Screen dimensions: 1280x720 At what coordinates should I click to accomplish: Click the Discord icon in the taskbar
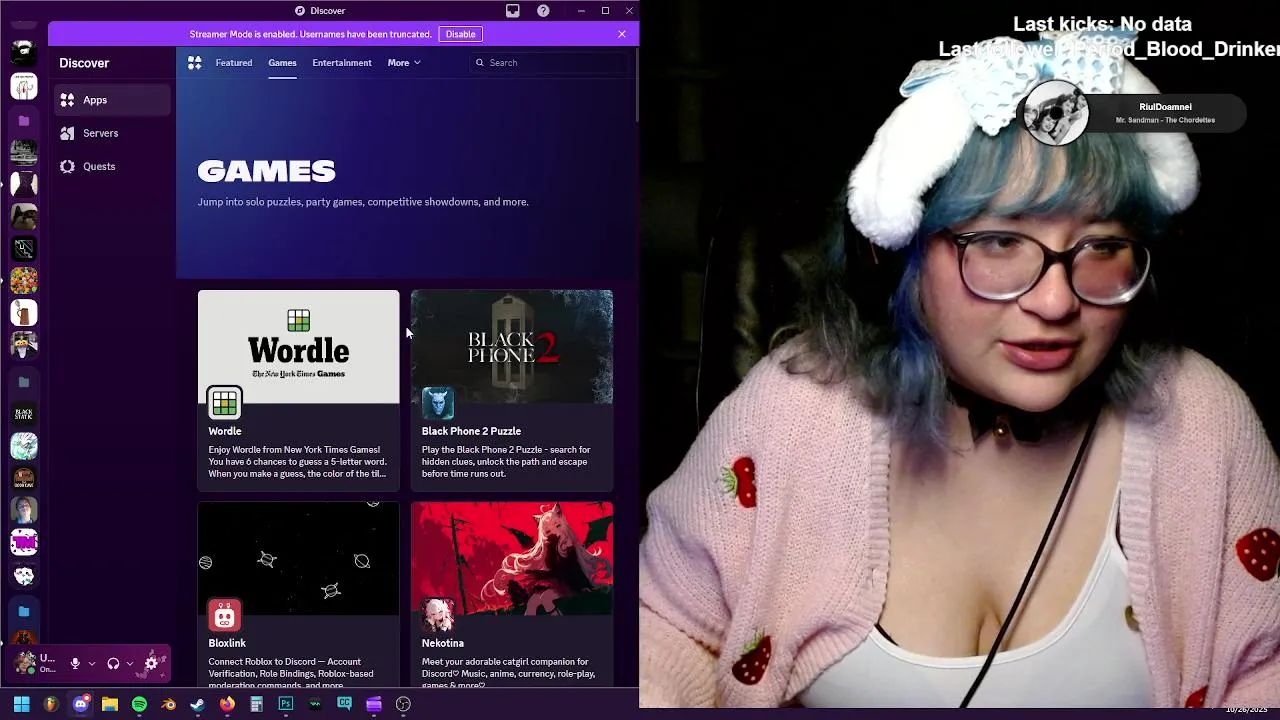pos(80,704)
